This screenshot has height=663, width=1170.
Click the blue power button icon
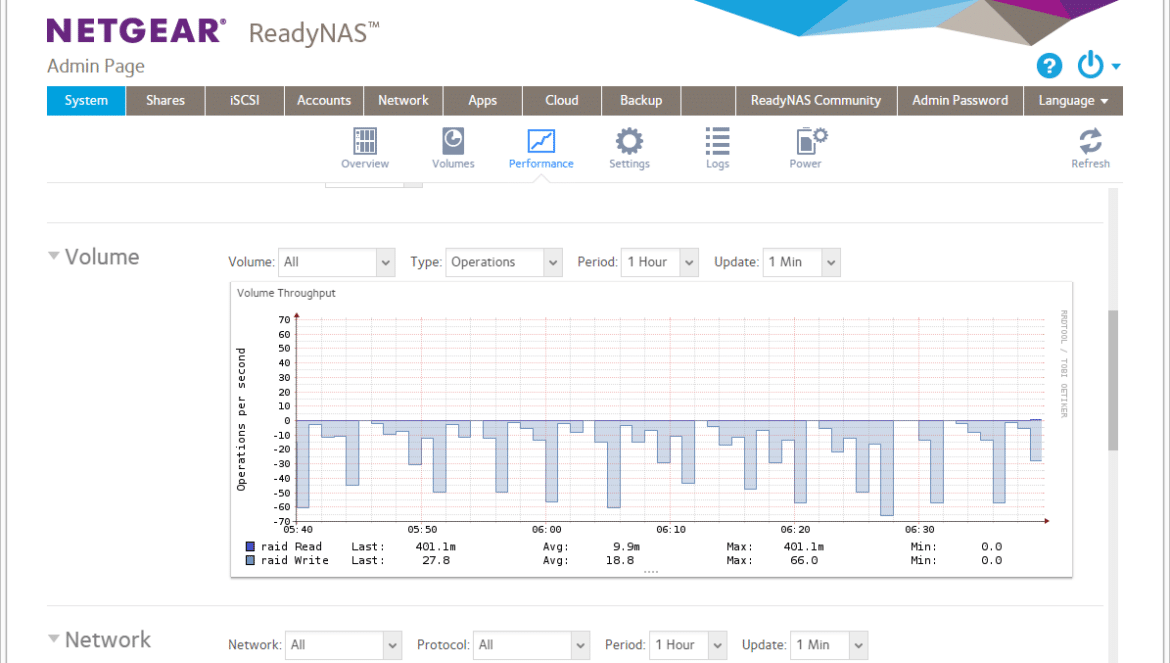pos(1090,65)
